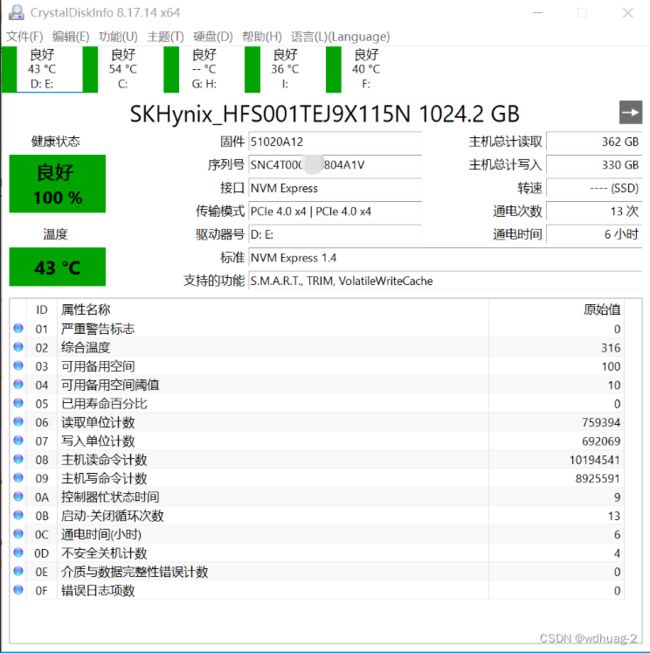This screenshot has height=653, width=650.
Task: Click the supported features field S.M.A.R.T., TRIM
Action: pos(445,281)
